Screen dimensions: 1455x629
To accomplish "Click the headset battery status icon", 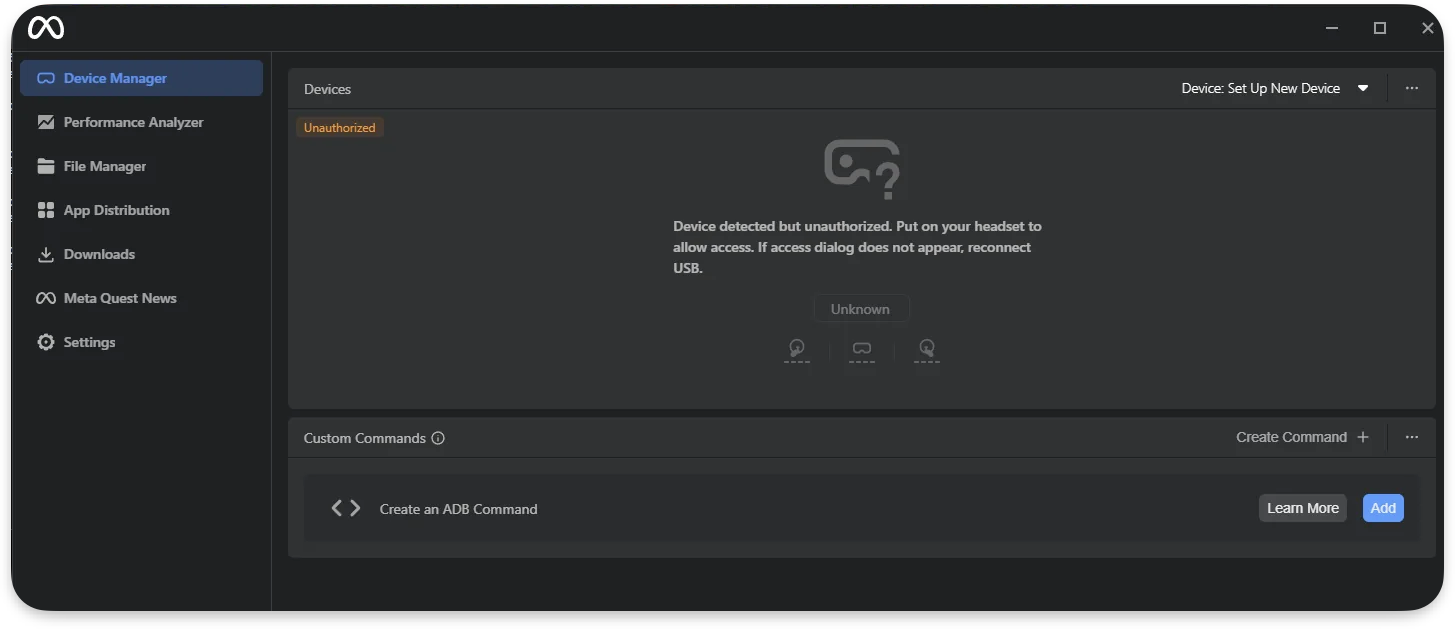I will pyautogui.click(x=861, y=348).
